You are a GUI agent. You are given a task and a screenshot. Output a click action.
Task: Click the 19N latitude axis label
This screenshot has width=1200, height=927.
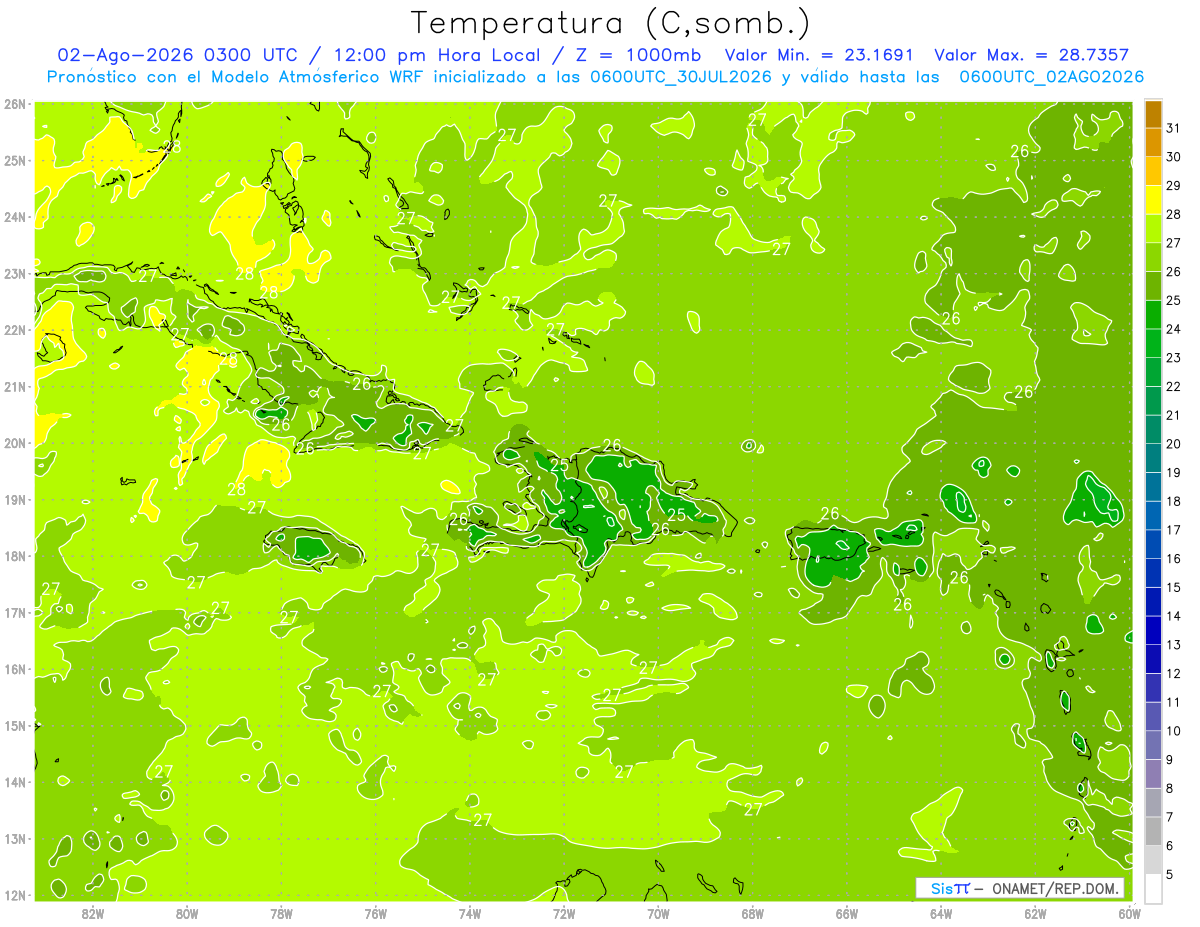coord(15,499)
